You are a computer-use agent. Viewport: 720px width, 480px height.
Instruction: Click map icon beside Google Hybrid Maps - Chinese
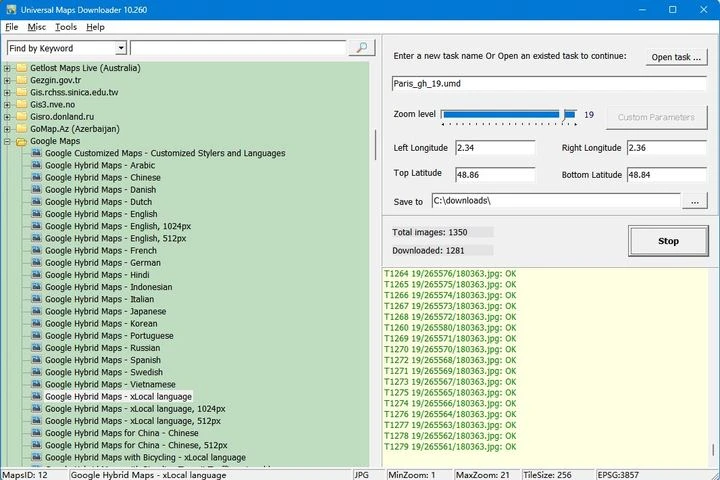coord(36,177)
